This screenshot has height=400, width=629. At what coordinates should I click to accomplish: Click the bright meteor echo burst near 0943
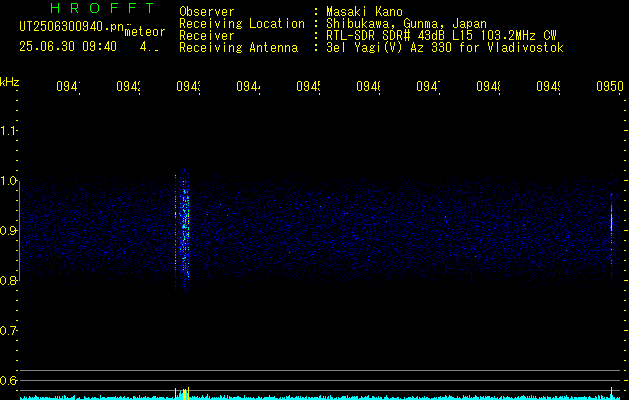coord(185,231)
